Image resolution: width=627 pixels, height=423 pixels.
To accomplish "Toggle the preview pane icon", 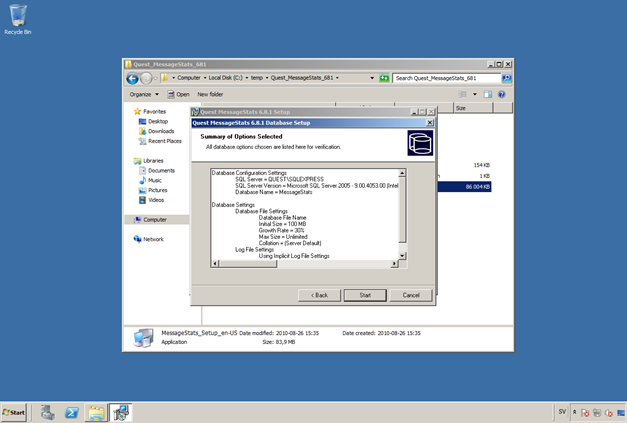I will click(x=488, y=94).
